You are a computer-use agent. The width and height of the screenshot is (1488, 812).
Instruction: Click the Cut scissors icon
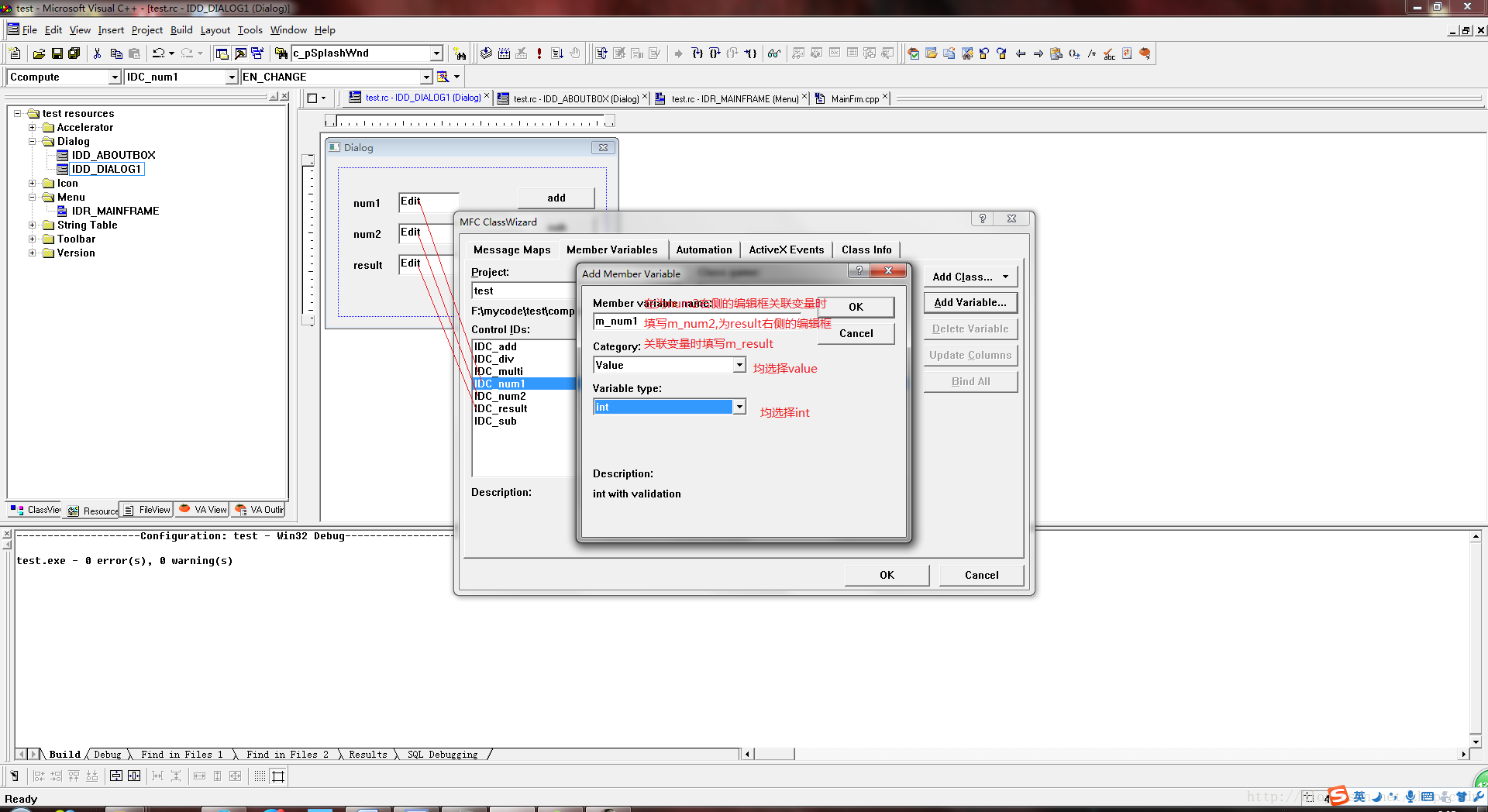pyautogui.click(x=98, y=53)
